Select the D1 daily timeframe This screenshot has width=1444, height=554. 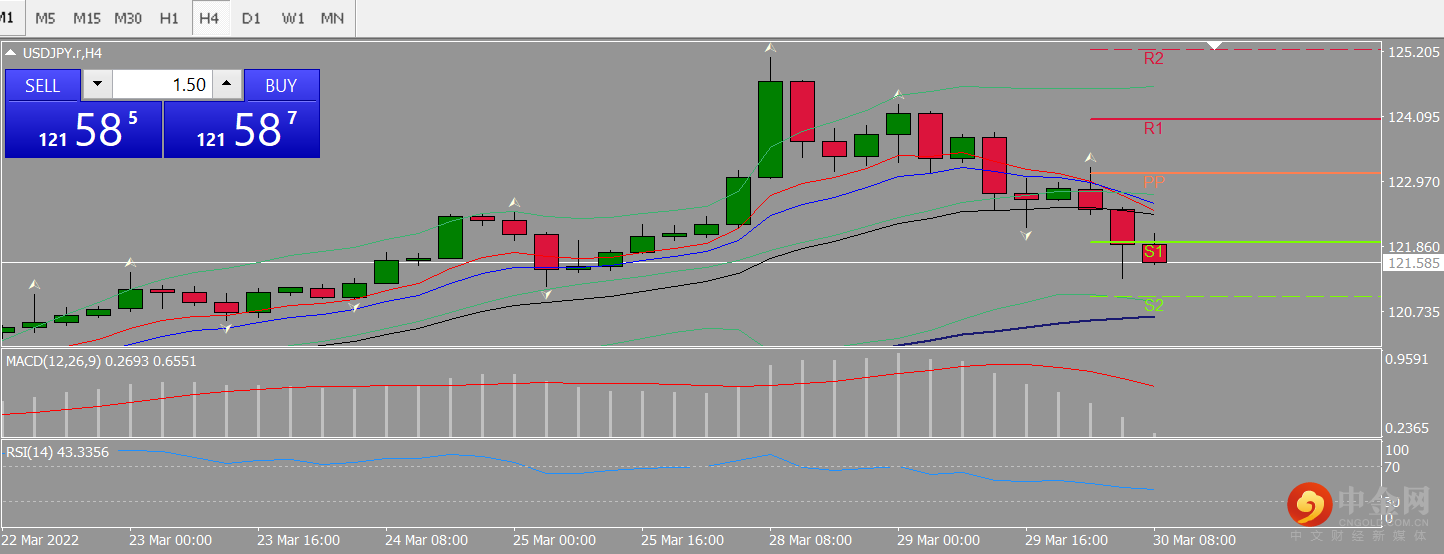click(x=251, y=18)
